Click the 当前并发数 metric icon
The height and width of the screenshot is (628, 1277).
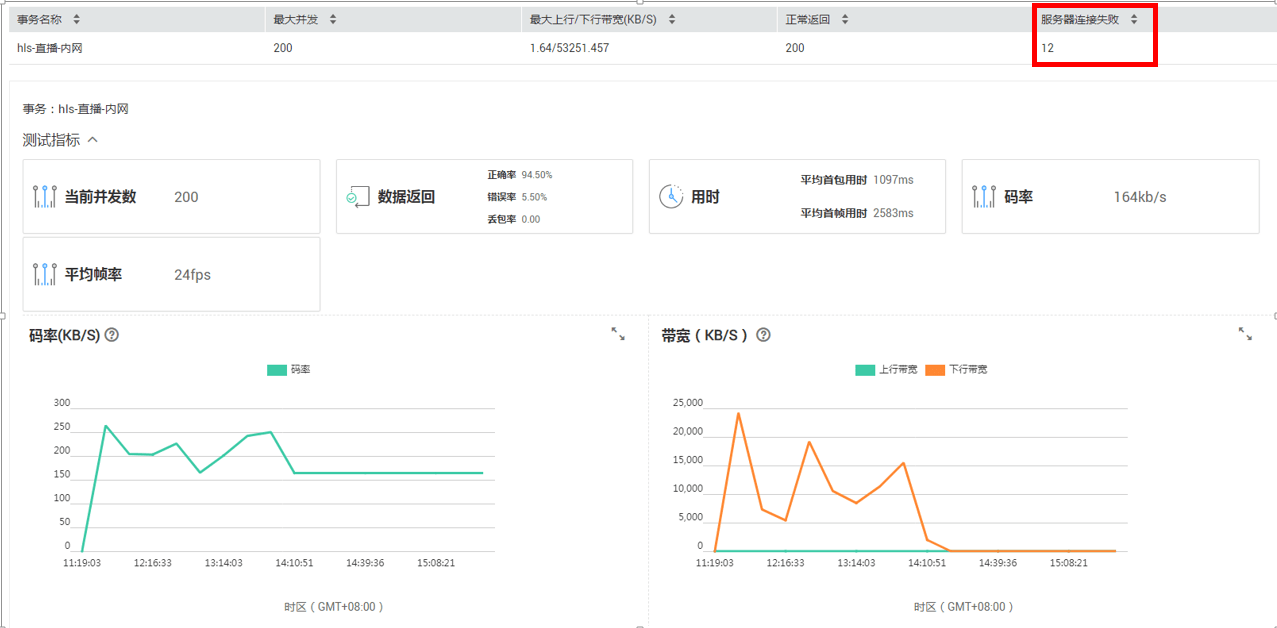point(44,197)
